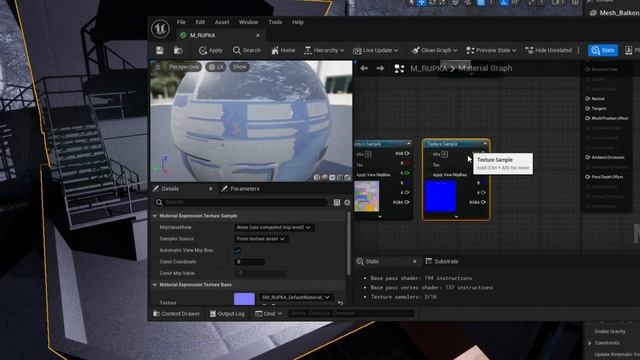
Task: Open the Content Drawer
Action: (x=176, y=313)
